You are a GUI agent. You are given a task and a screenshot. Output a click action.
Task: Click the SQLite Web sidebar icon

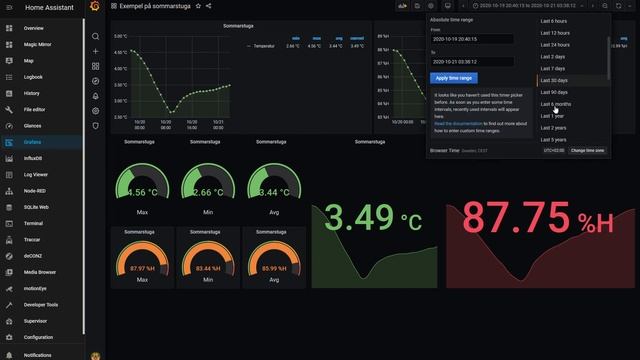(9, 207)
